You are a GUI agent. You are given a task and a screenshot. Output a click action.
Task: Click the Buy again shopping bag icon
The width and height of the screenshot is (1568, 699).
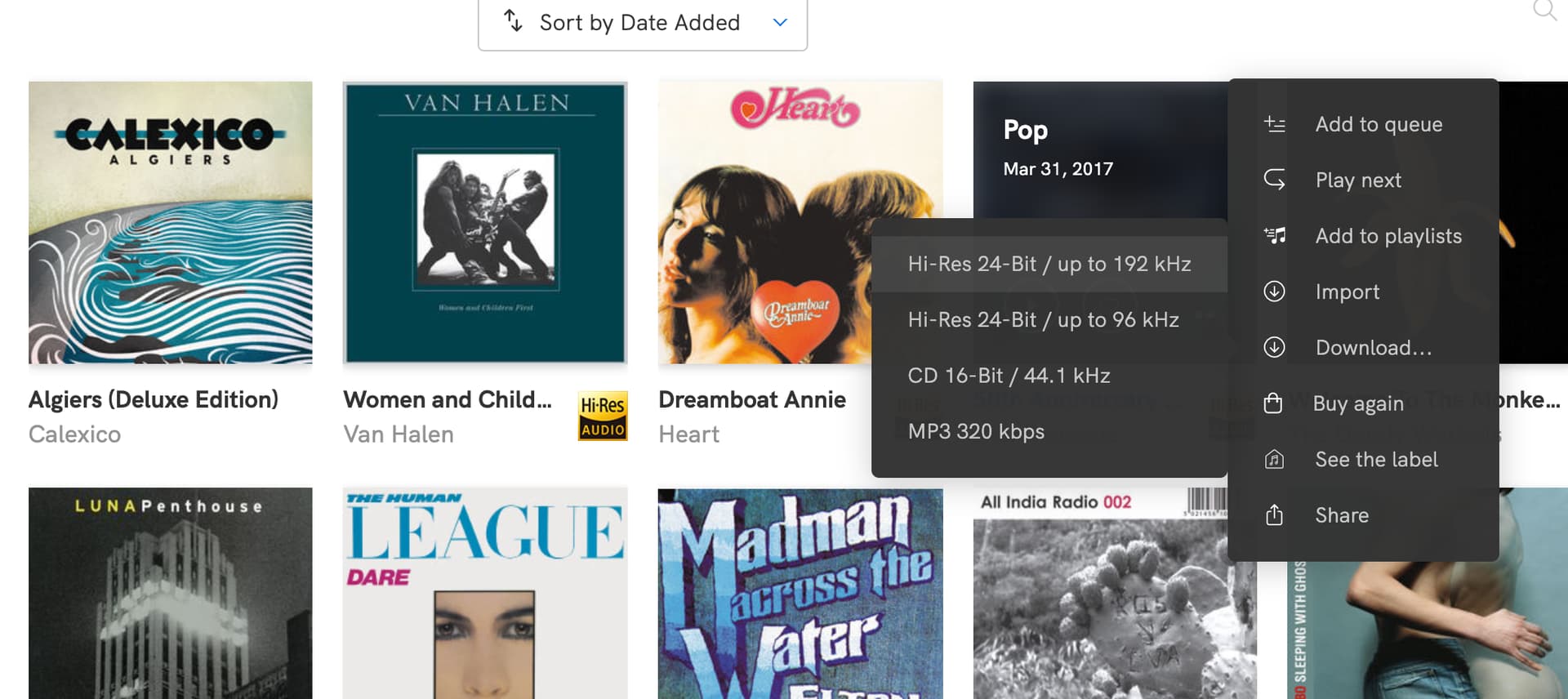click(1272, 403)
